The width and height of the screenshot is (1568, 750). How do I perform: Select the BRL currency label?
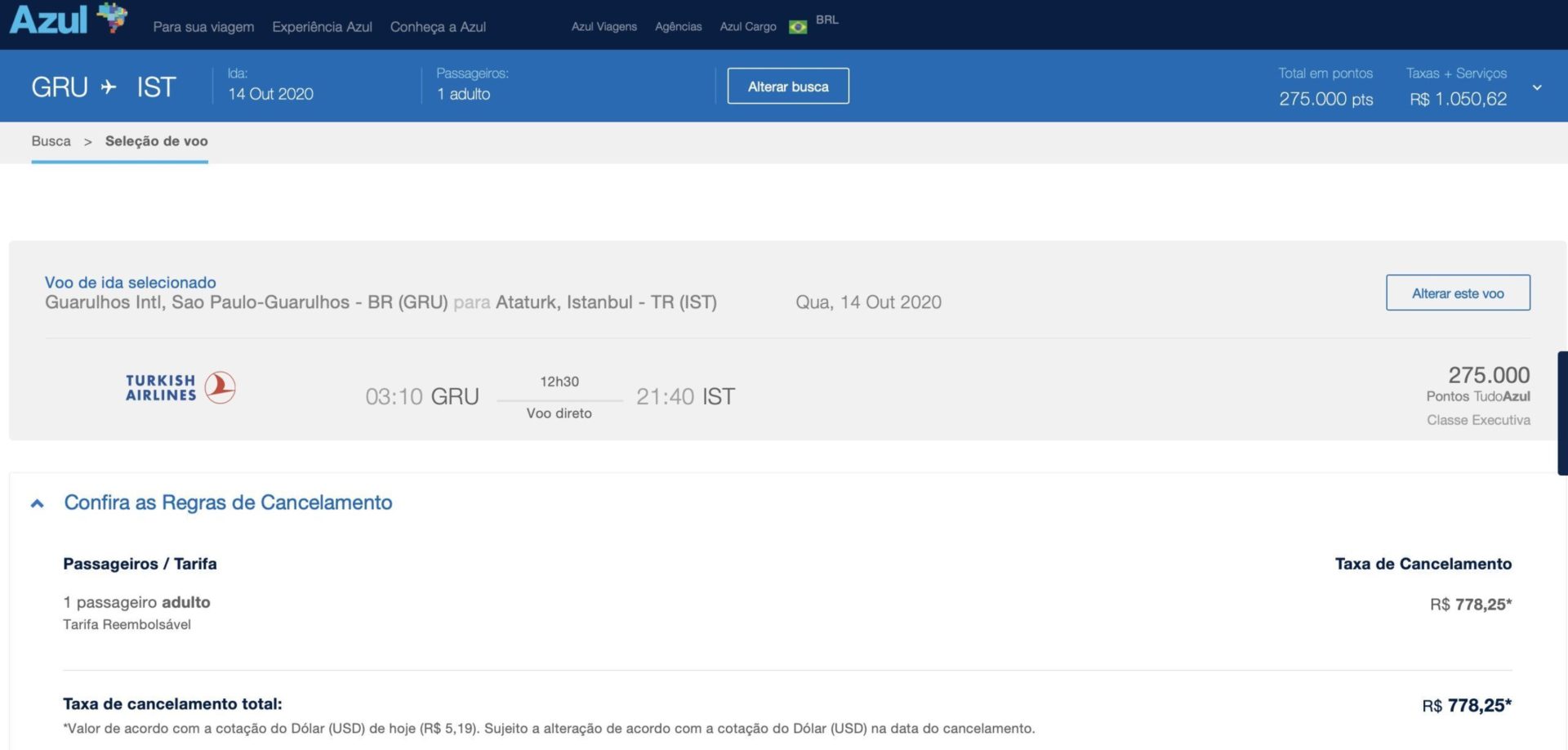click(x=826, y=20)
